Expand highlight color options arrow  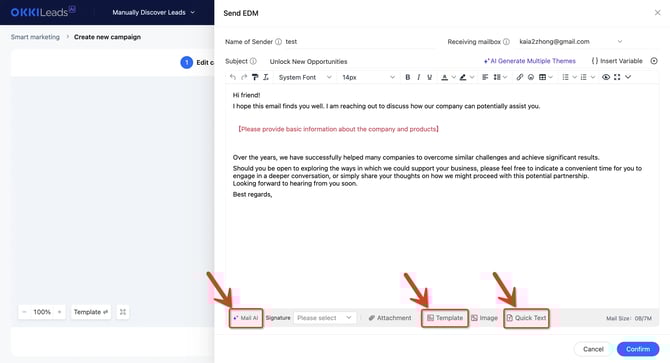(x=472, y=77)
